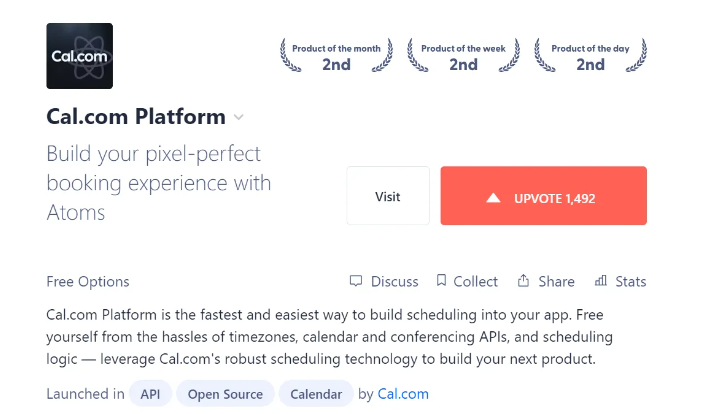Open the Share option label
Image resolution: width=714 pixels, height=414 pixels.
(x=556, y=281)
